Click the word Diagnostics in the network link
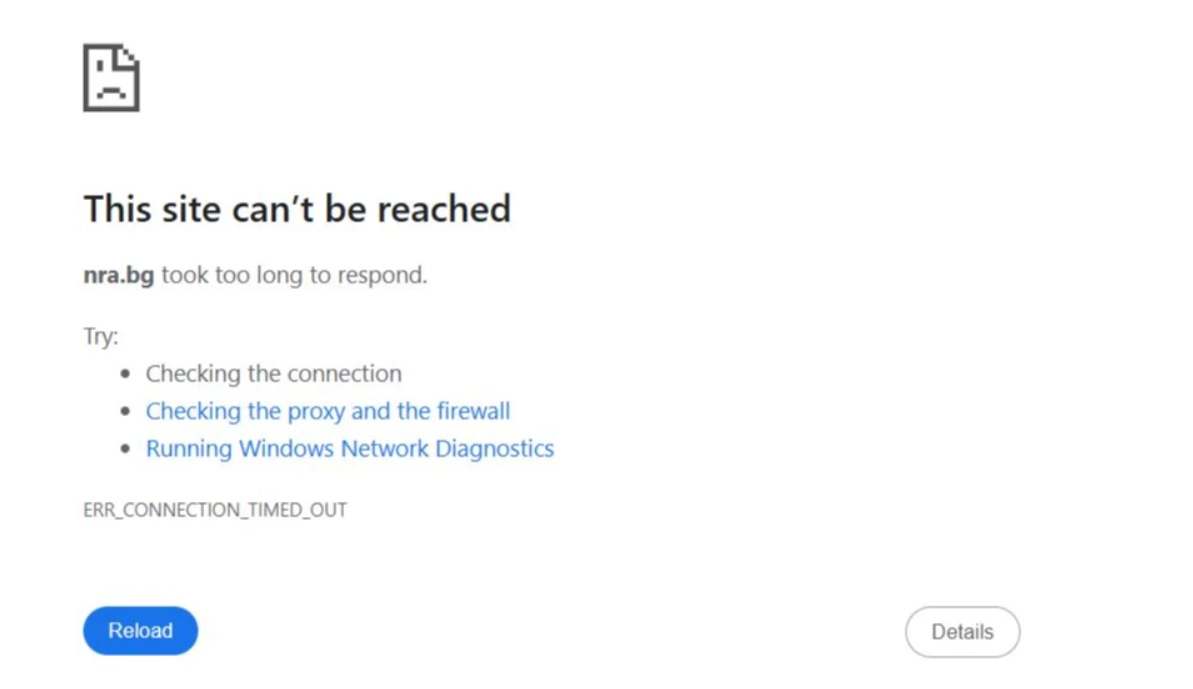1193x689 pixels. (495, 449)
